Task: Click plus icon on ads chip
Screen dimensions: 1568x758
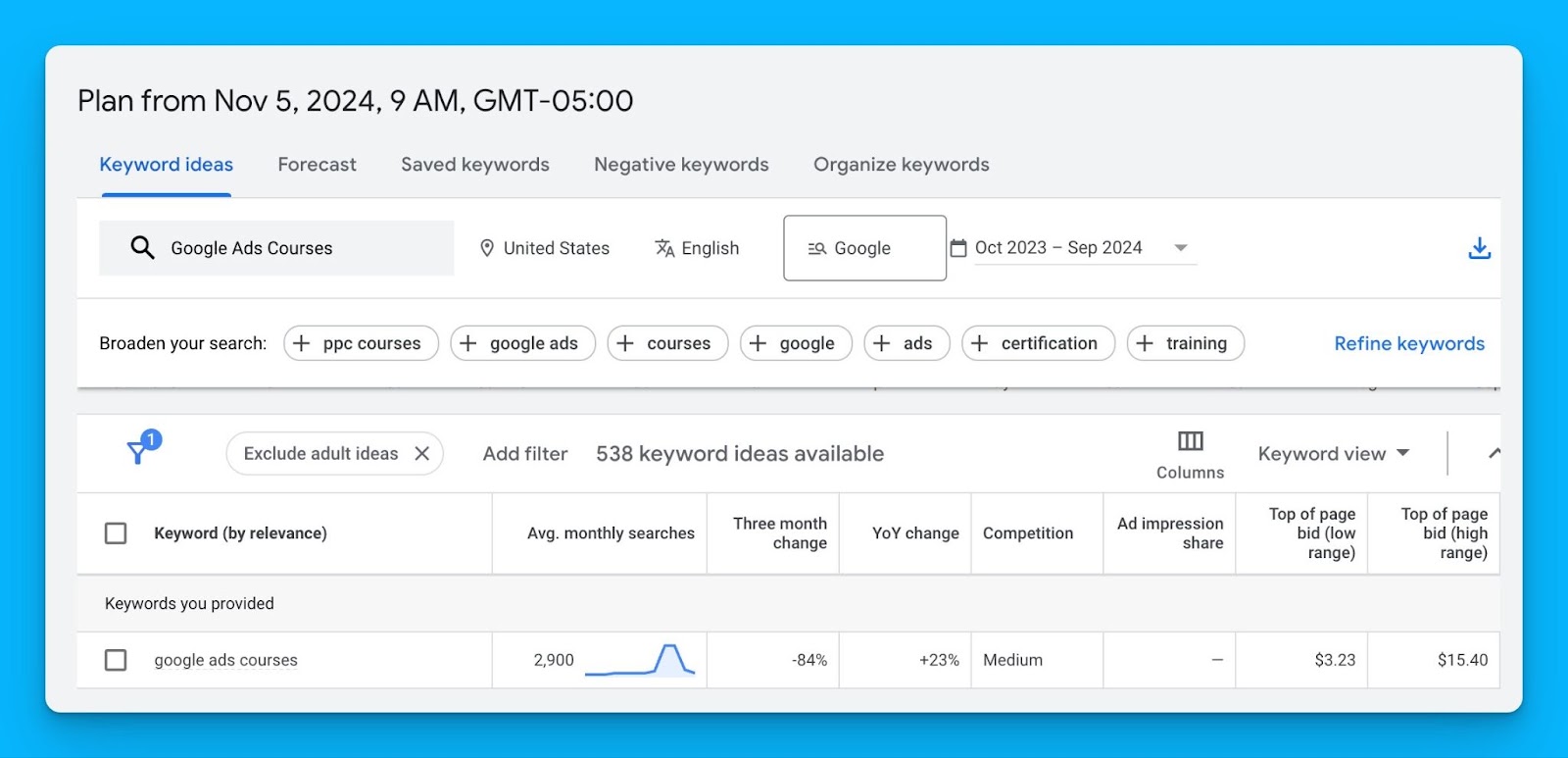Action: tap(882, 343)
